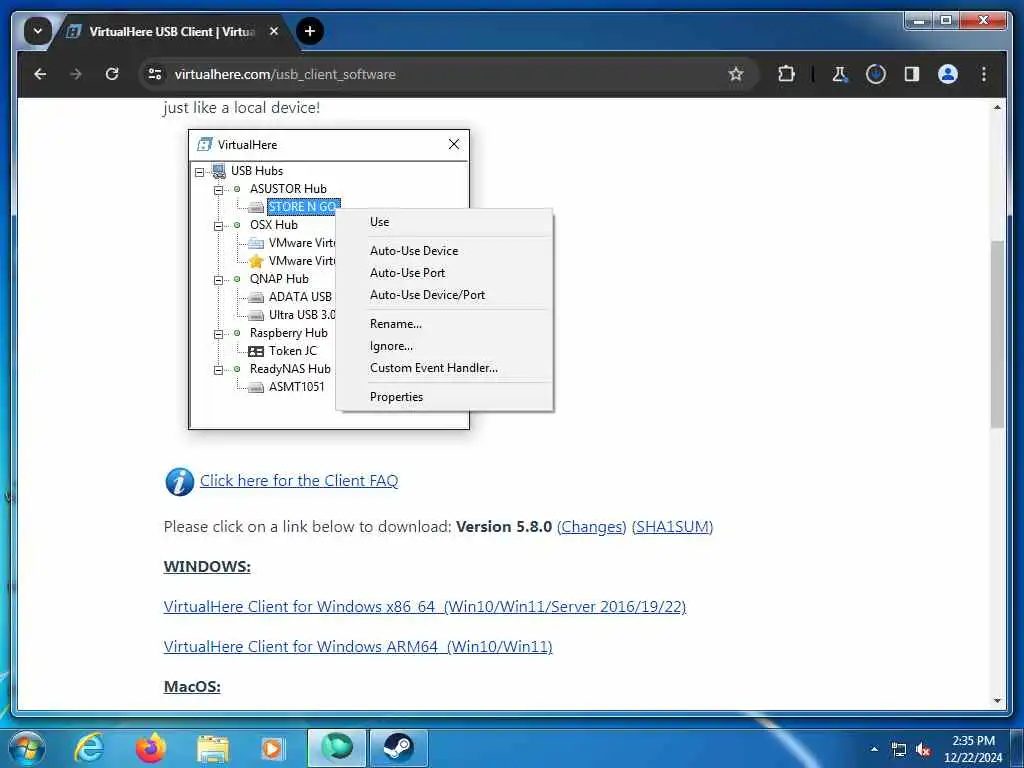The height and width of the screenshot is (768, 1024).
Task: Download VirtualHere Client for Windows x86_64
Action: (424, 607)
